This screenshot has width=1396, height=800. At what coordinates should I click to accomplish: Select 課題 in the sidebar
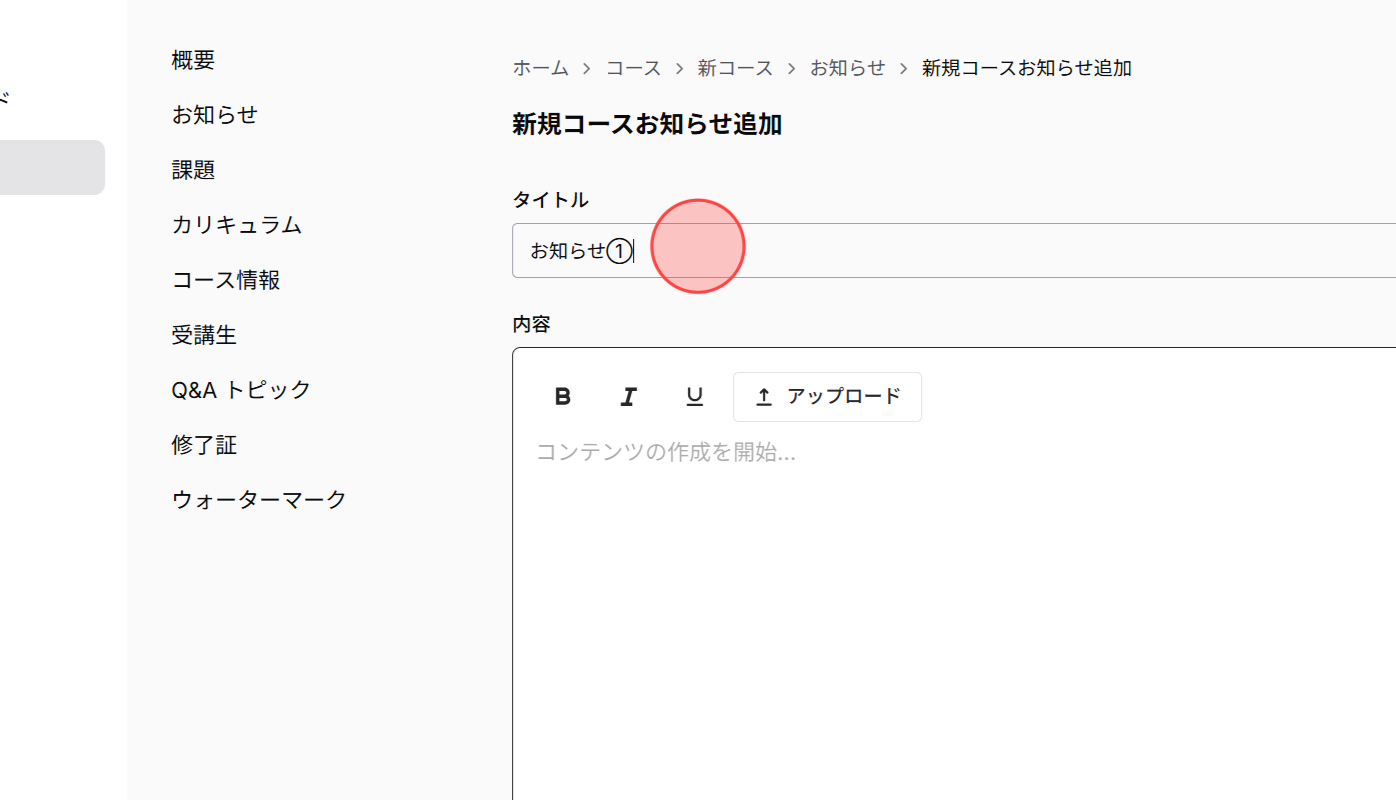pos(193,170)
